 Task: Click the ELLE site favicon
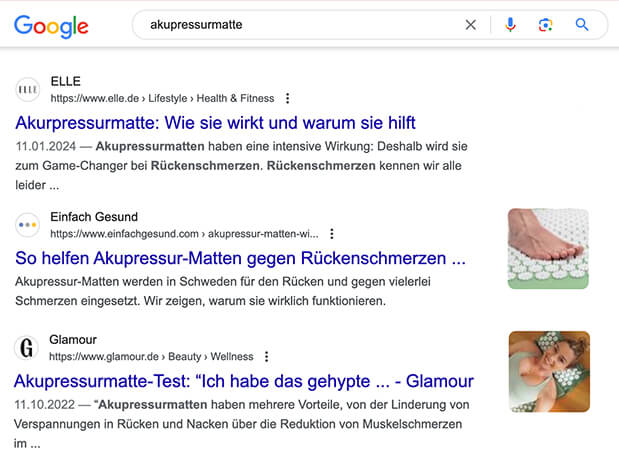click(x=28, y=90)
